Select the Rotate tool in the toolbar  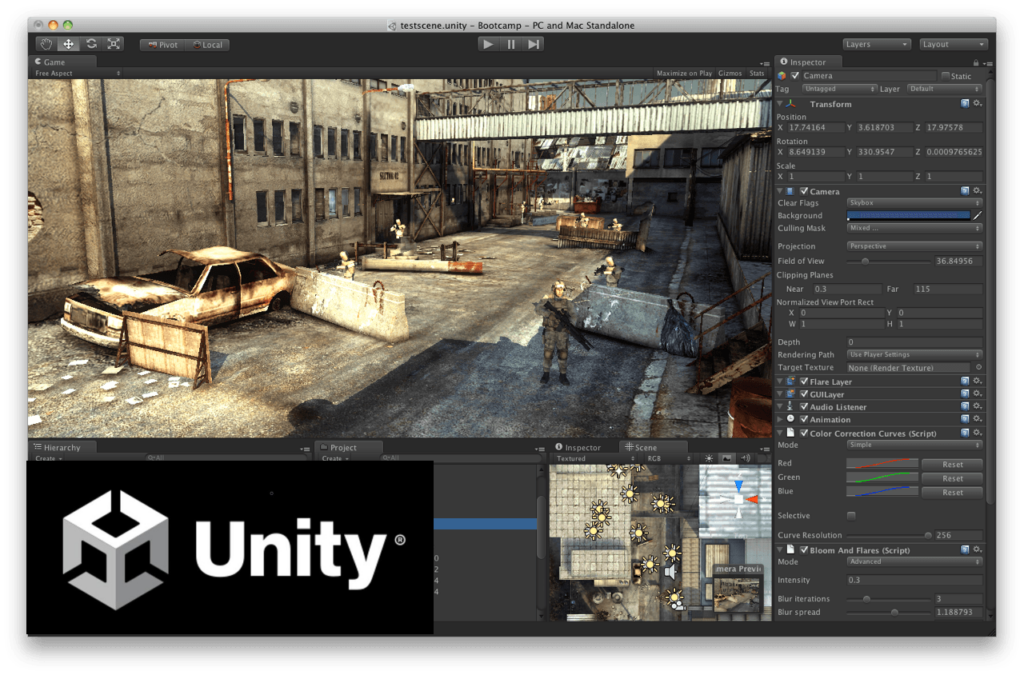click(x=93, y=44)
